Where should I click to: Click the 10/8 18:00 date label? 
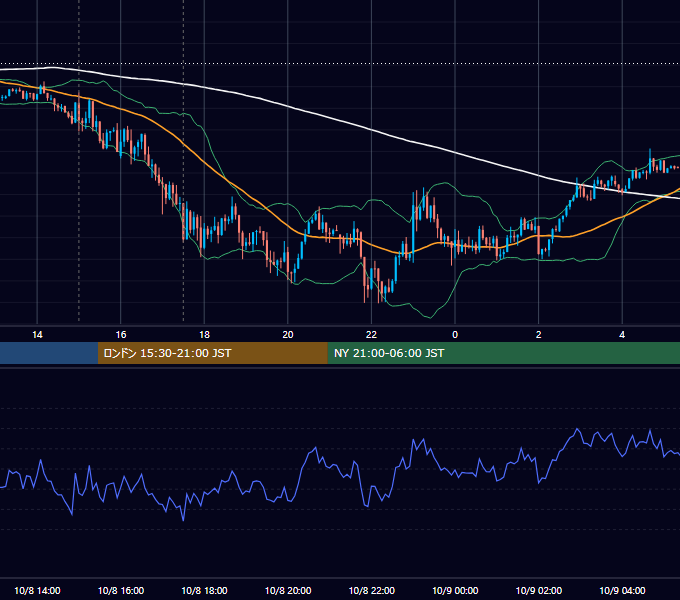click(x=204, y=590)
